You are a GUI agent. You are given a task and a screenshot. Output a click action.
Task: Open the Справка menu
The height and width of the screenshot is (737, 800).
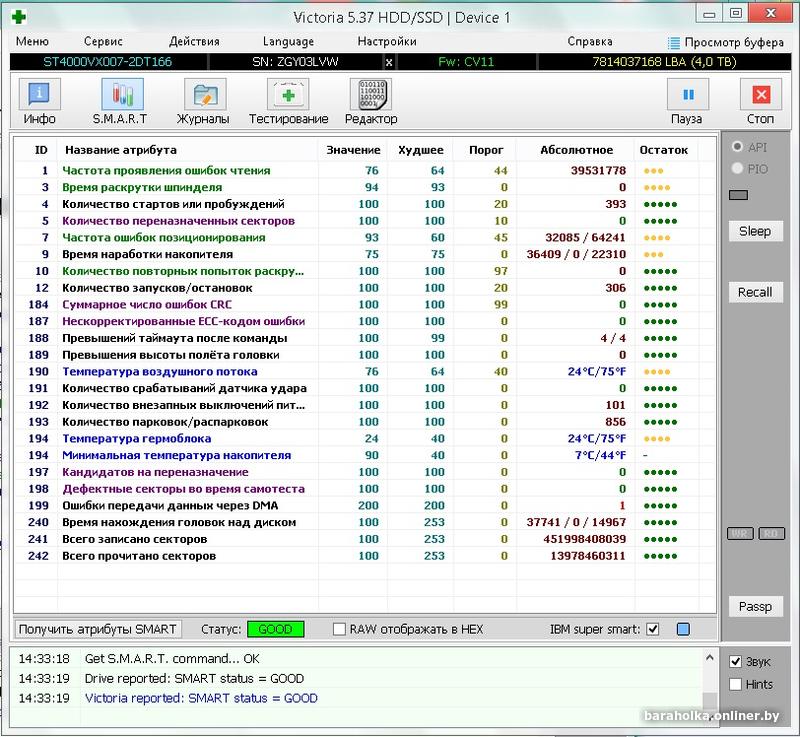[590, 41]
